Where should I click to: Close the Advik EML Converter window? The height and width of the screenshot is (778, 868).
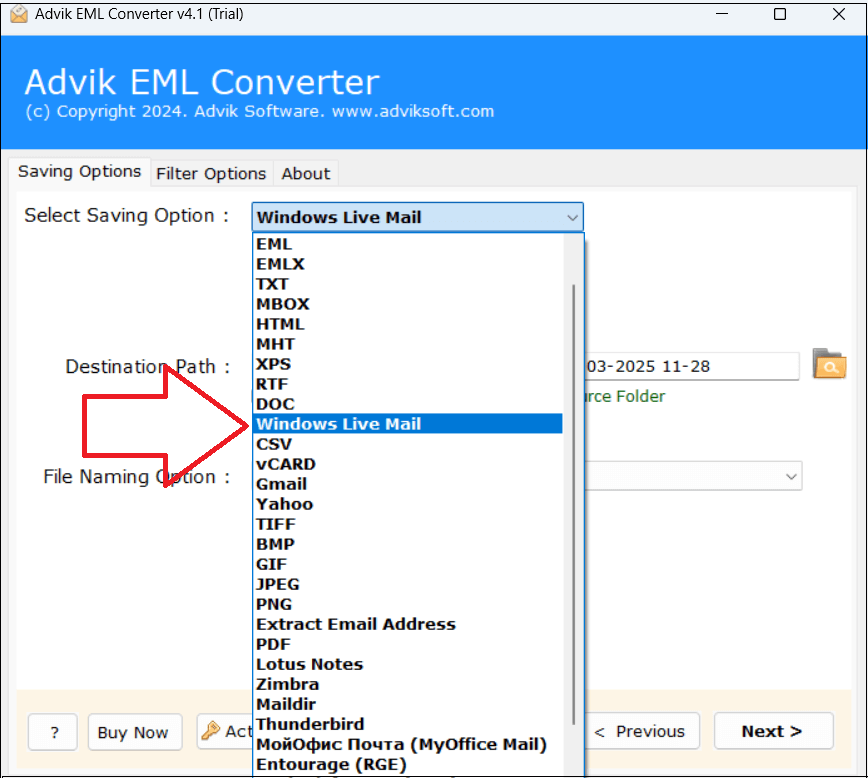(839, 14)
